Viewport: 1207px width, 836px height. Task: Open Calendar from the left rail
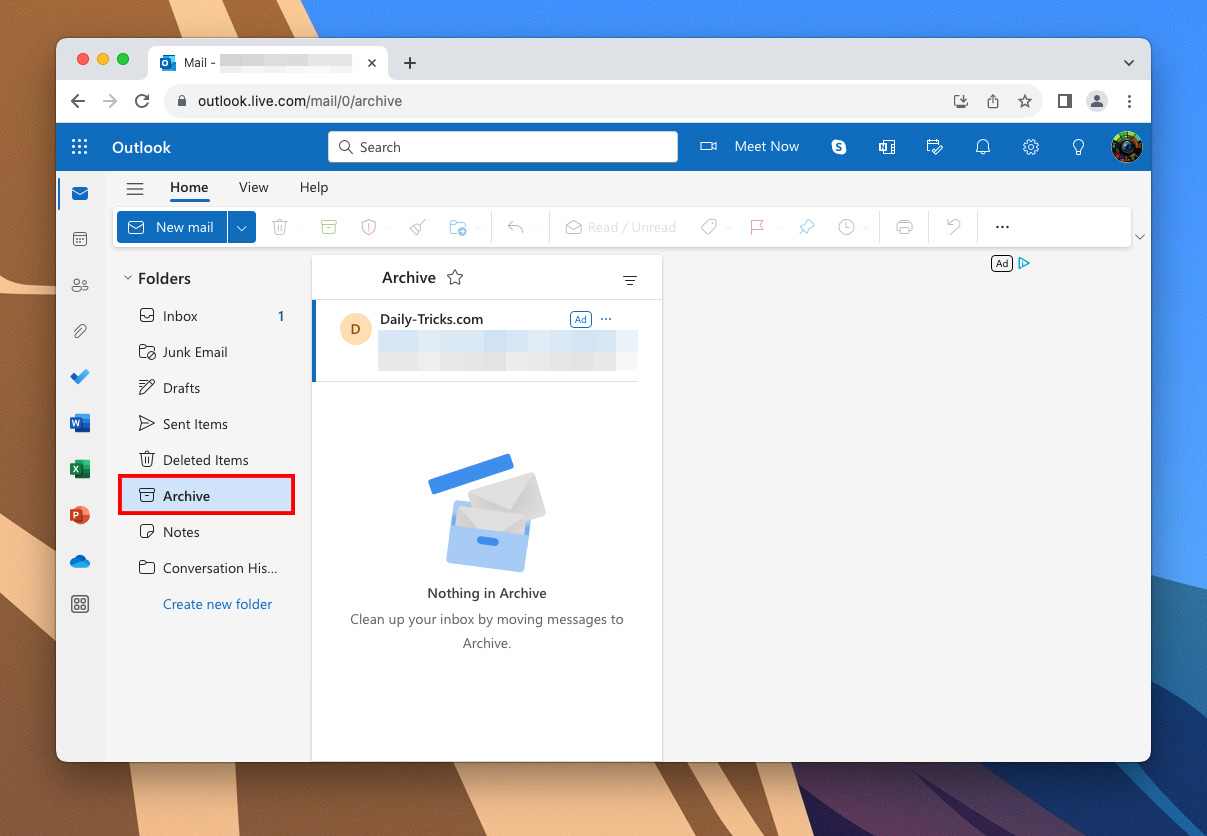coord(80,239)
